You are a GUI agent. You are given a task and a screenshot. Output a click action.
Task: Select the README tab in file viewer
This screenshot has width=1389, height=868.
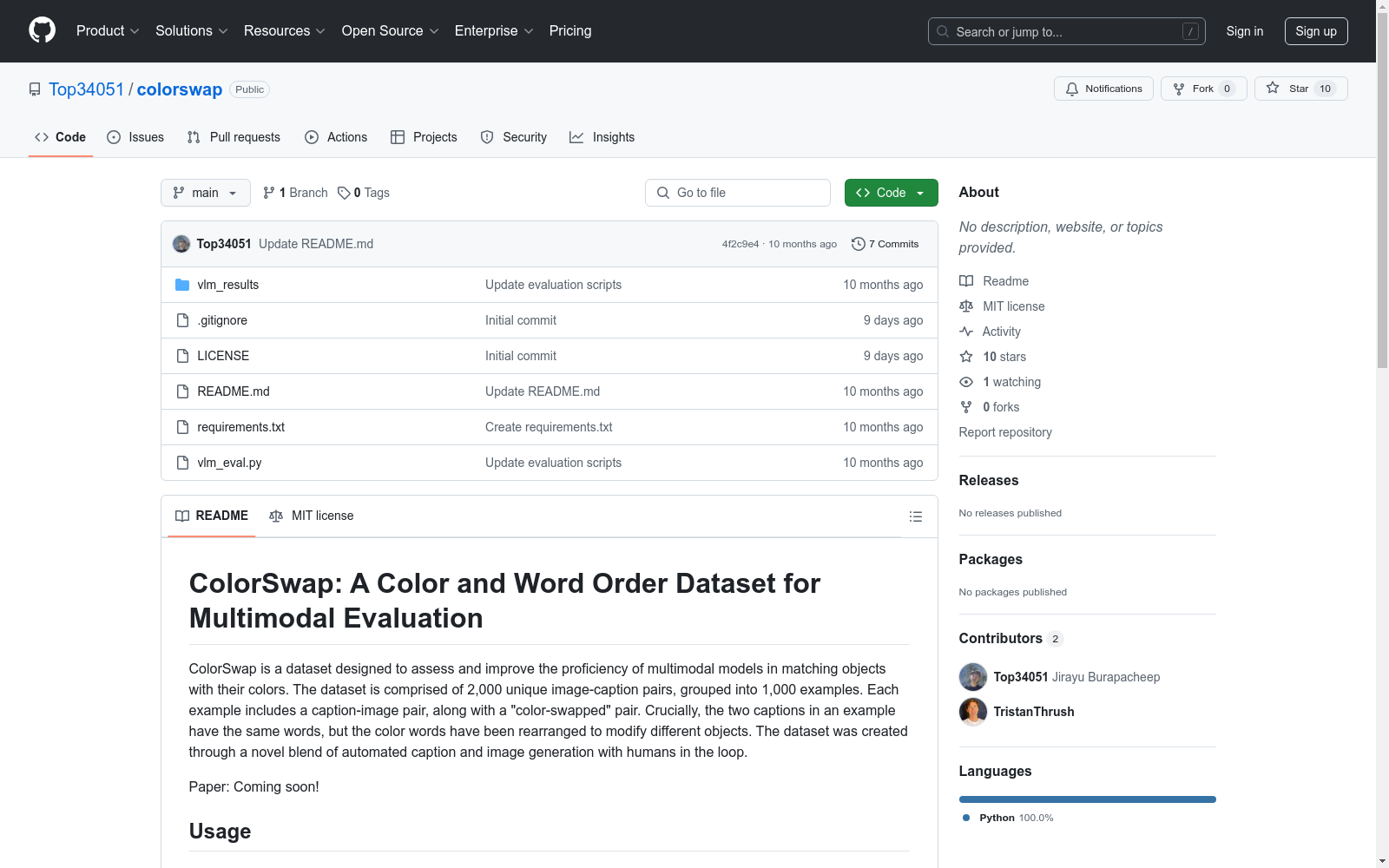pos(212,516)
